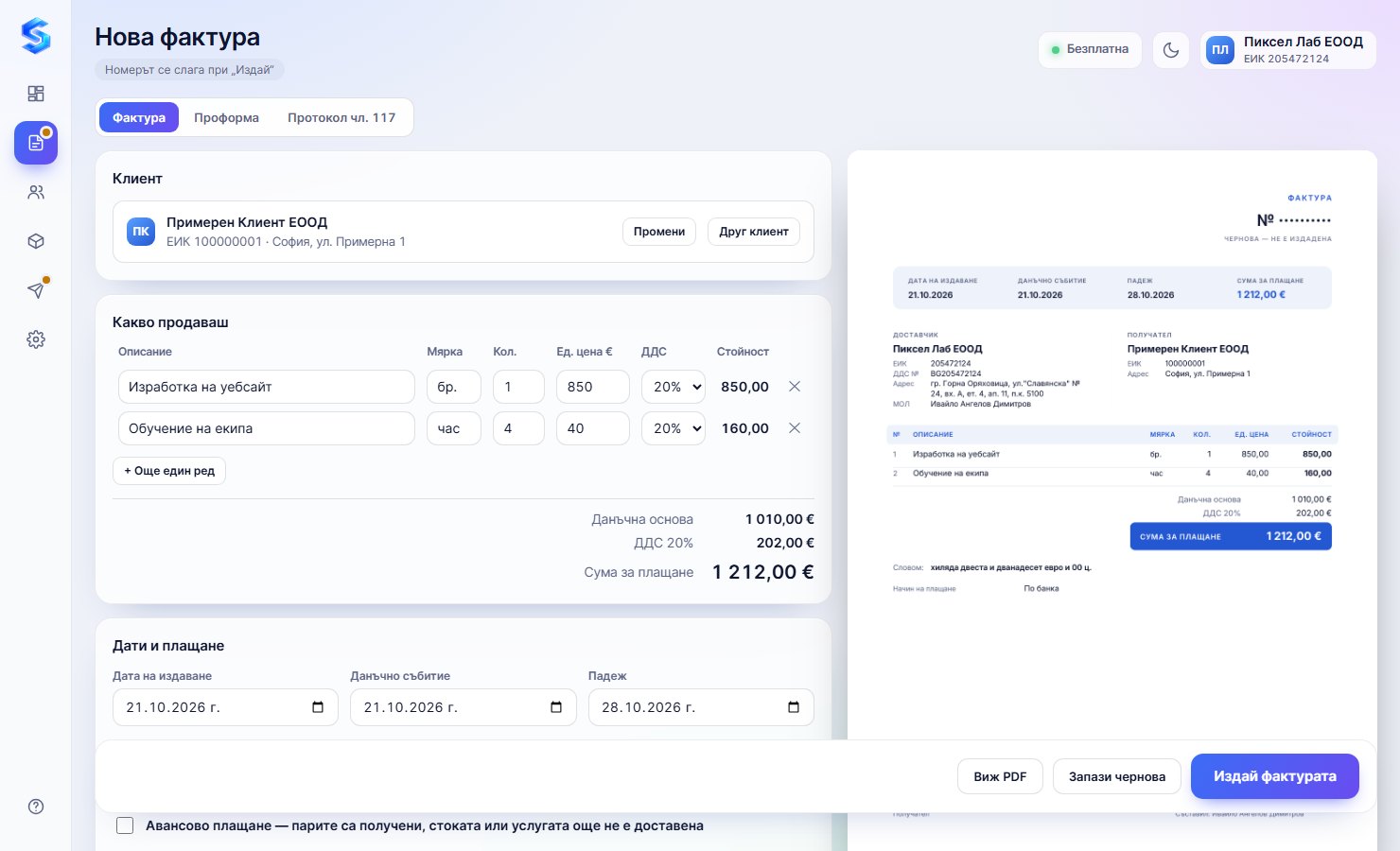Open the settings gear icon in the sidebar
This screenshot has width=1400, height=851.
36,339
